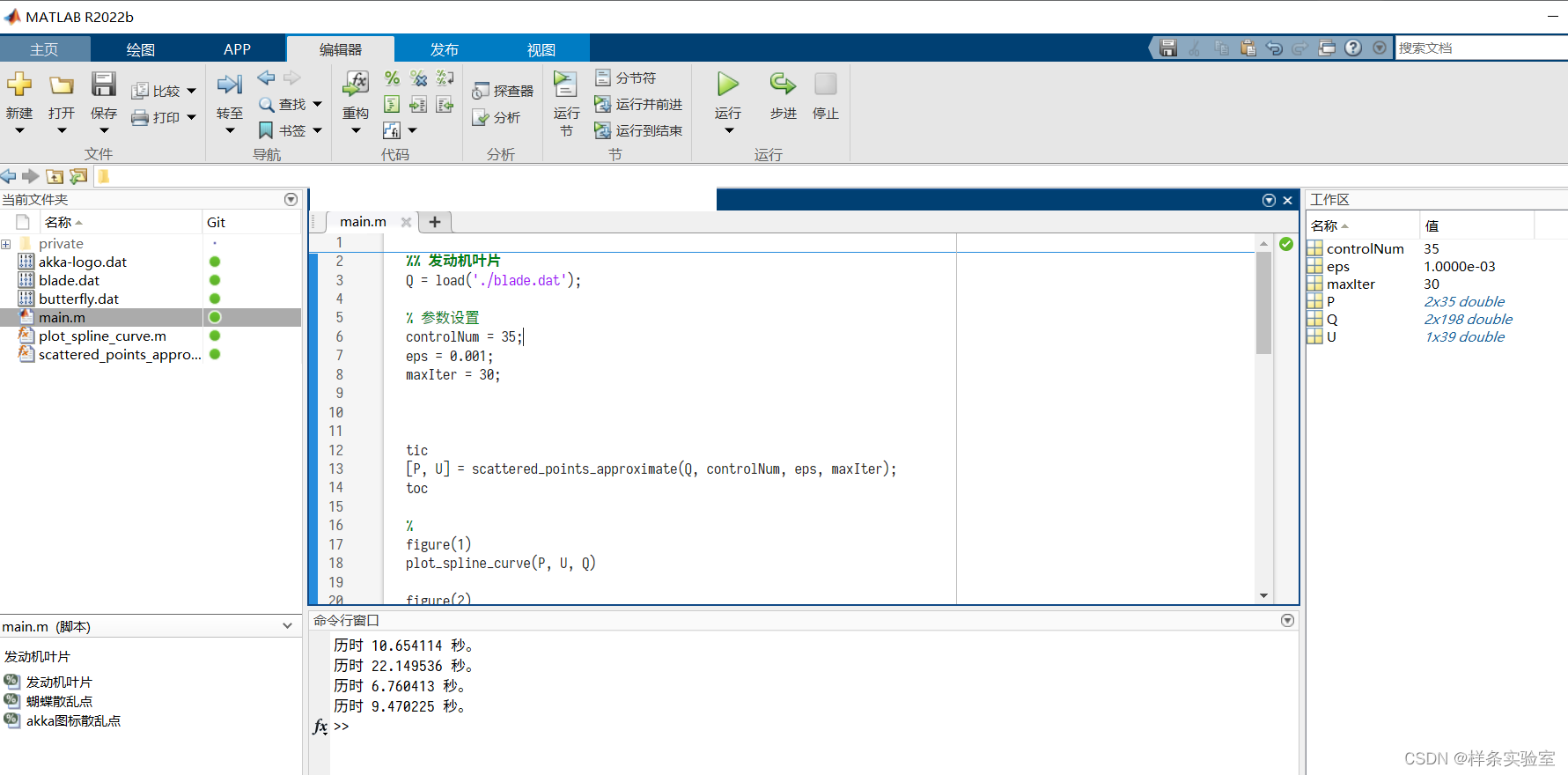
Task: Click the fx function browser icon in command window
Action: 320,727
